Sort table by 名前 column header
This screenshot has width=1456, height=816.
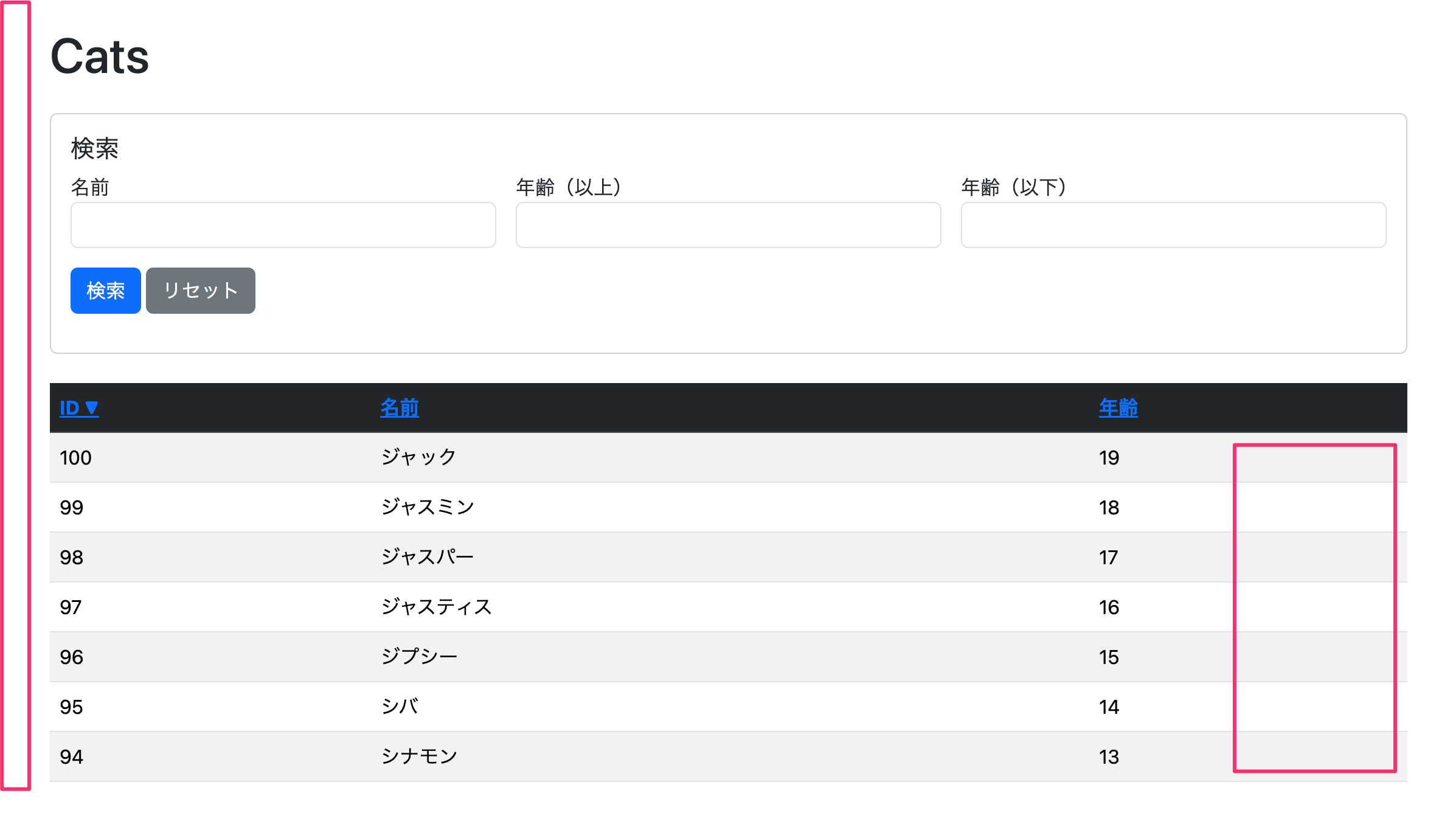pyautogui.click(x=400, y=408)
